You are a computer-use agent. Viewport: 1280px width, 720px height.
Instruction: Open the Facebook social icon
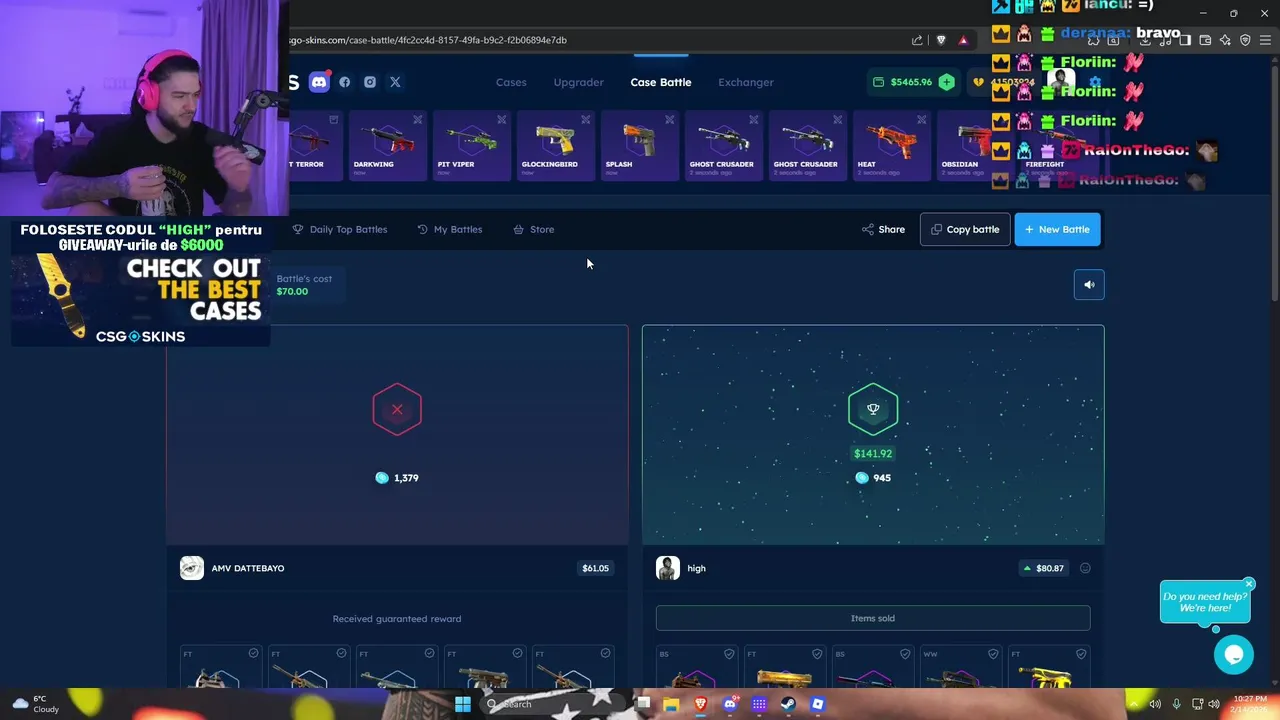tap(345, 82)
